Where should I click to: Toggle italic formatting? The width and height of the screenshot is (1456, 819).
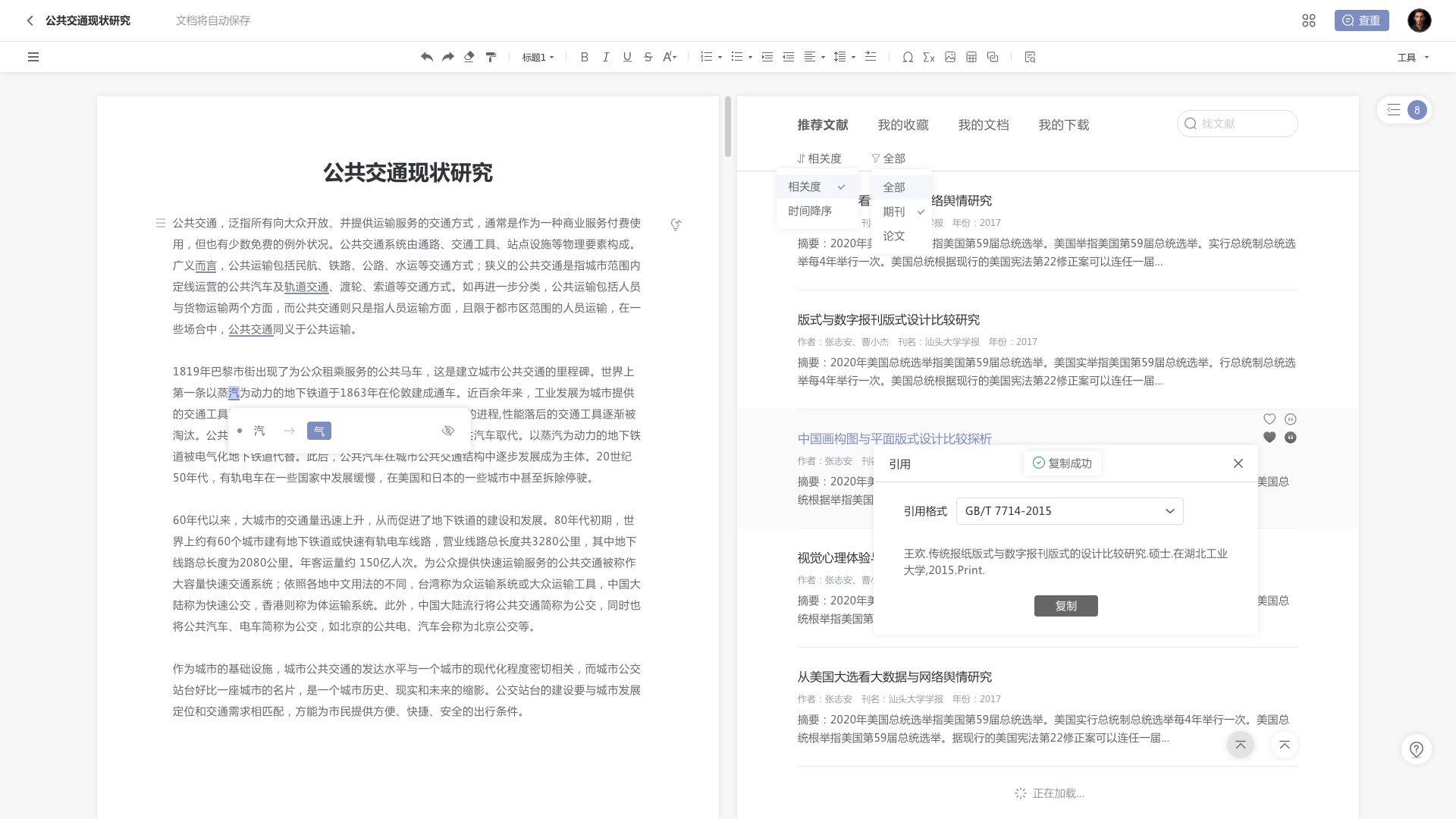tap(606, 57)
